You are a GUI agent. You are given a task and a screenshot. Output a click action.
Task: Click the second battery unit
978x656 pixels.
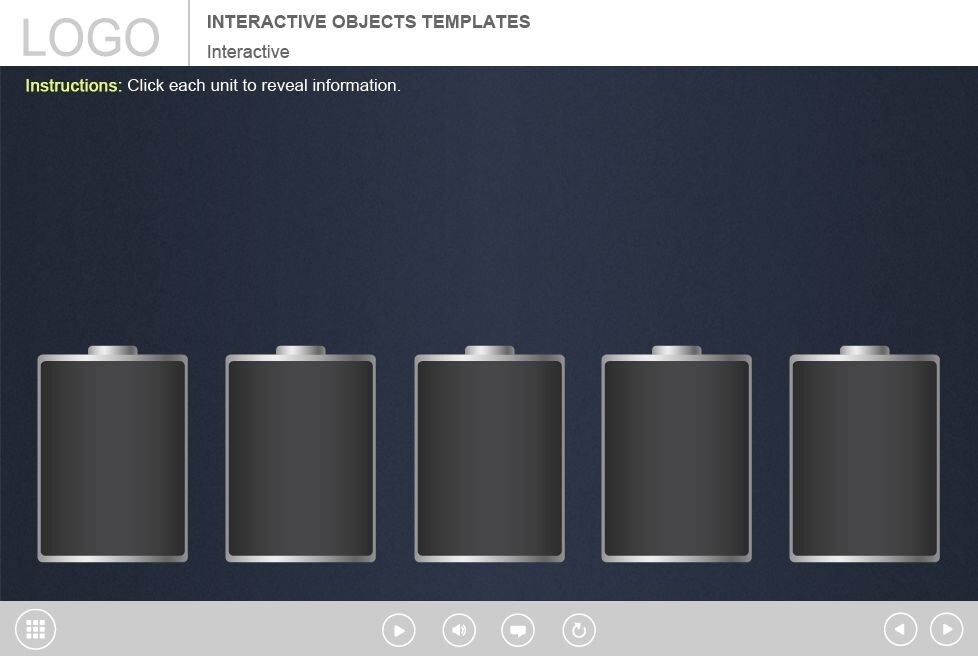pyautogui.click(x=301, y=455)
